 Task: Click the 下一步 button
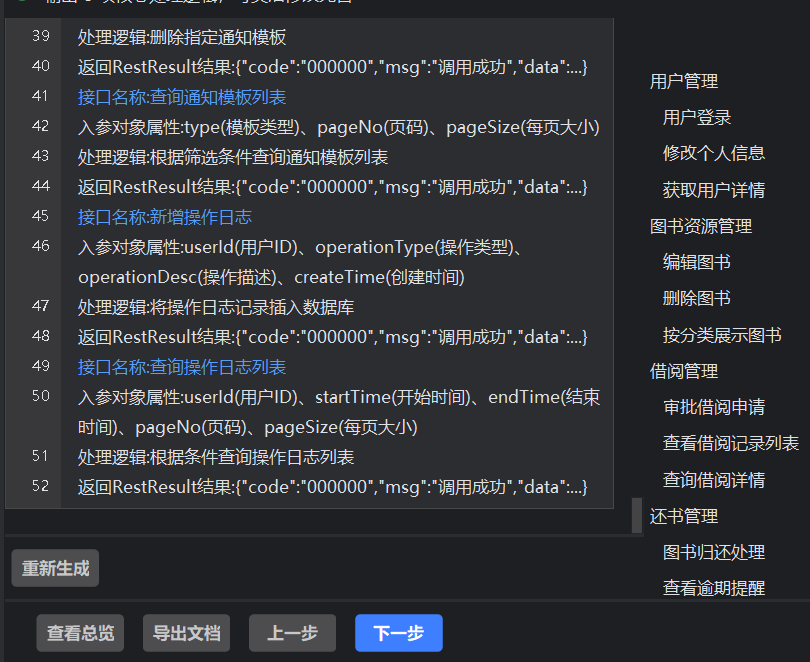(x=398, y=633)
